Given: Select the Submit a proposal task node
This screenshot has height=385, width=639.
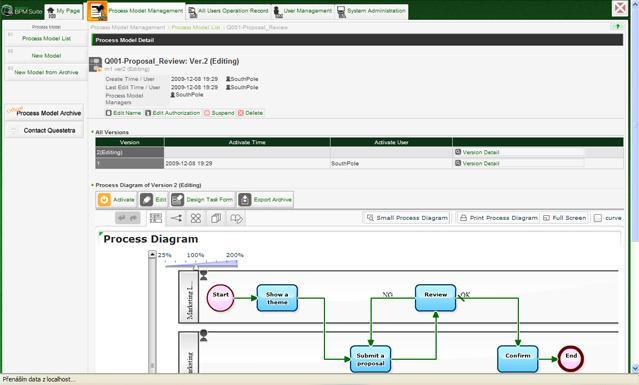Looking at the screenshot, I should pos(370,359).
